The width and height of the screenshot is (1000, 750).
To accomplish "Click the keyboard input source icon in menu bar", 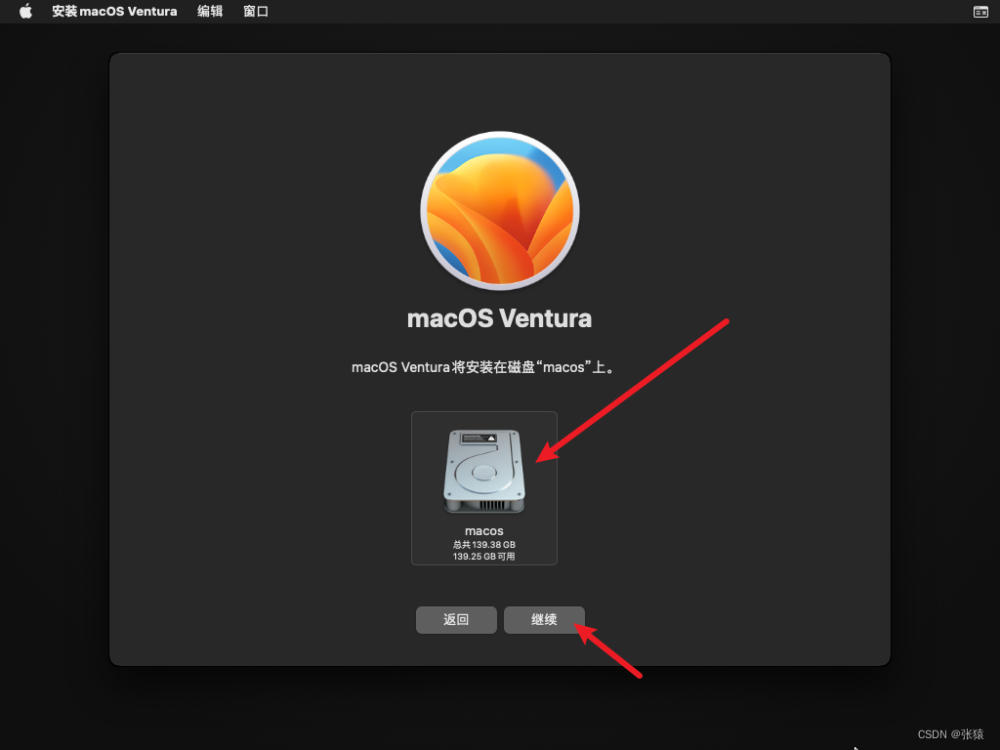I will [980, 11].
